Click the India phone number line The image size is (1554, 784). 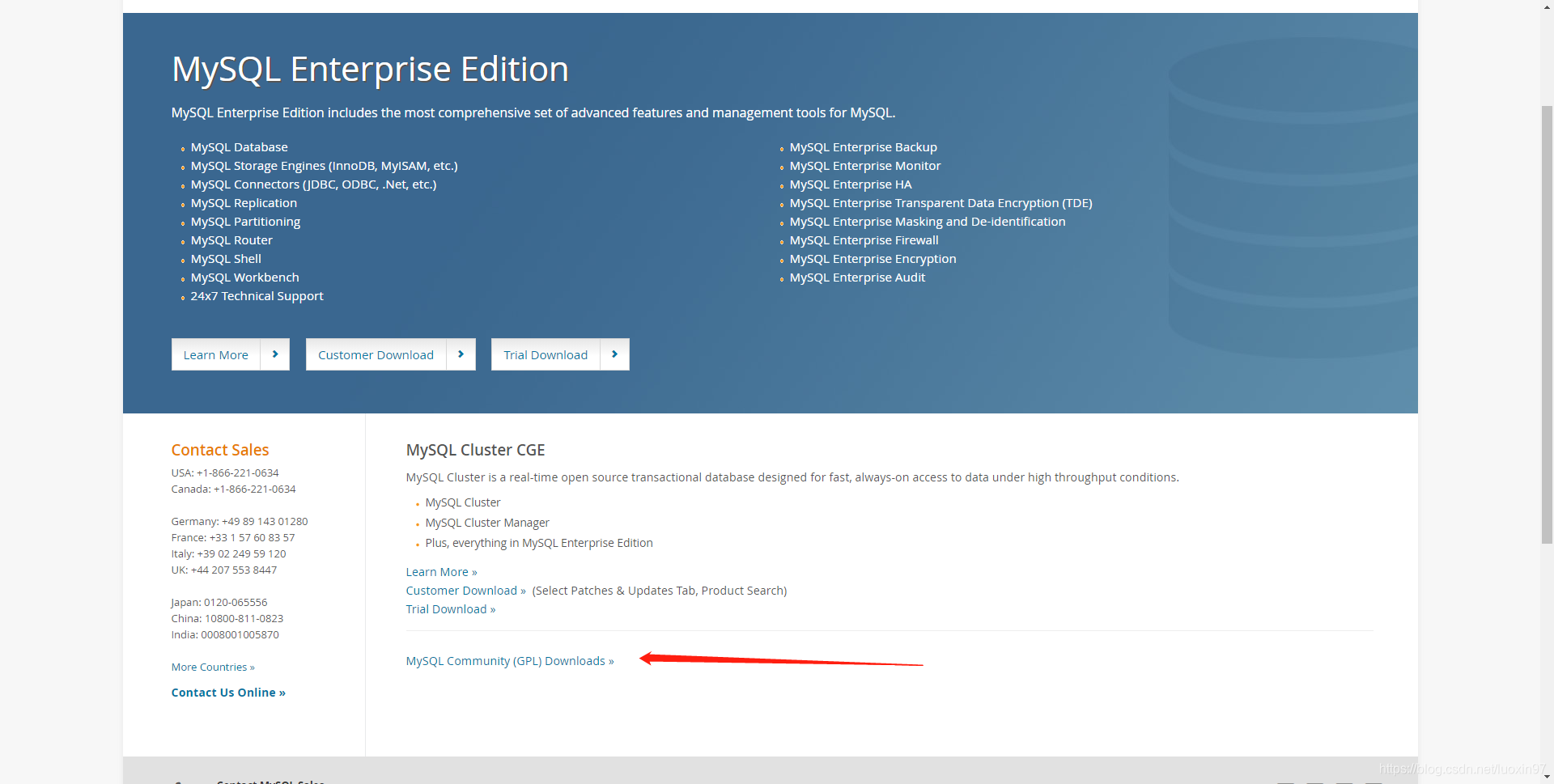[225, 635]
